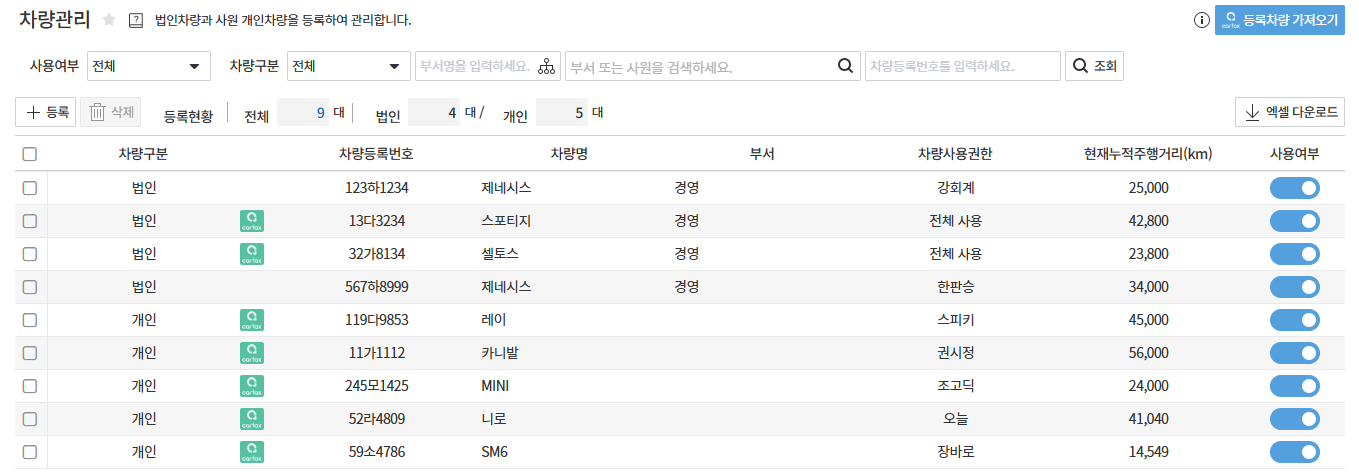
Task: Expand the 사용여부 dropdown
Action: click(149, 67)
